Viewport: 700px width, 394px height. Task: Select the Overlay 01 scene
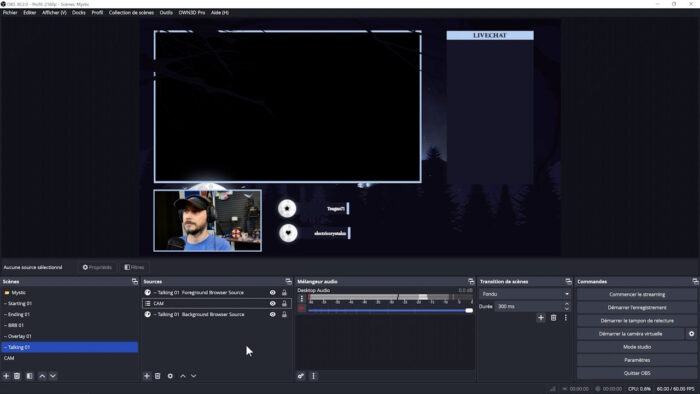tap(70, 336)
